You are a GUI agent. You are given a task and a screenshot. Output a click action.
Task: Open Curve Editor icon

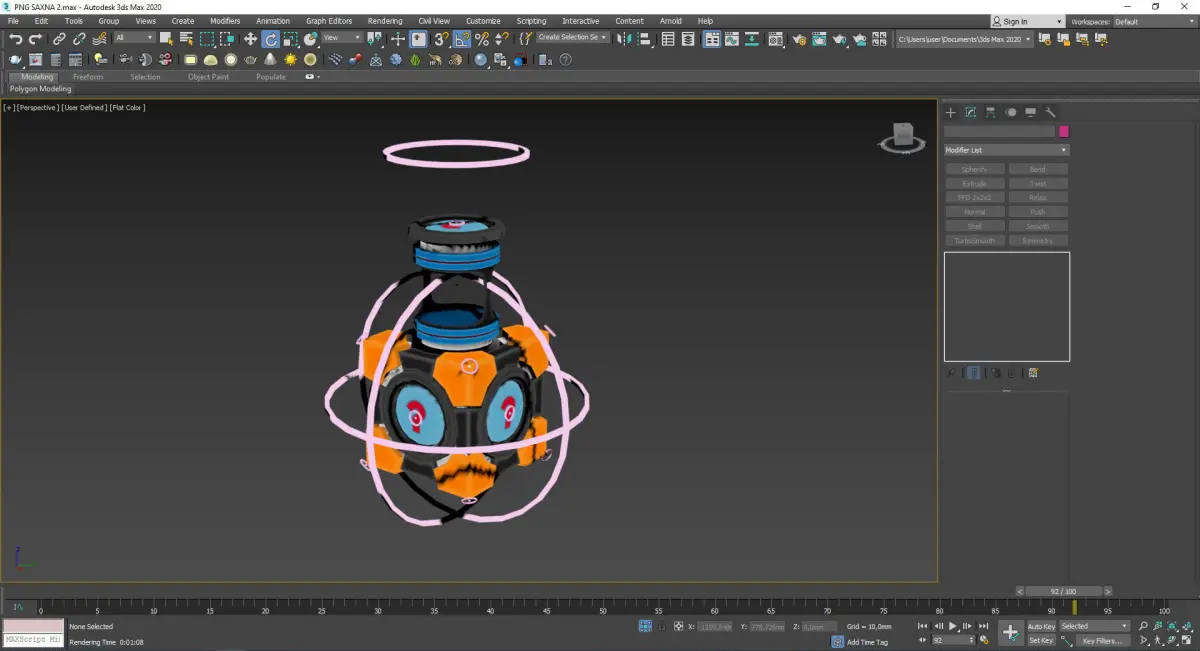tap(731, 39)
